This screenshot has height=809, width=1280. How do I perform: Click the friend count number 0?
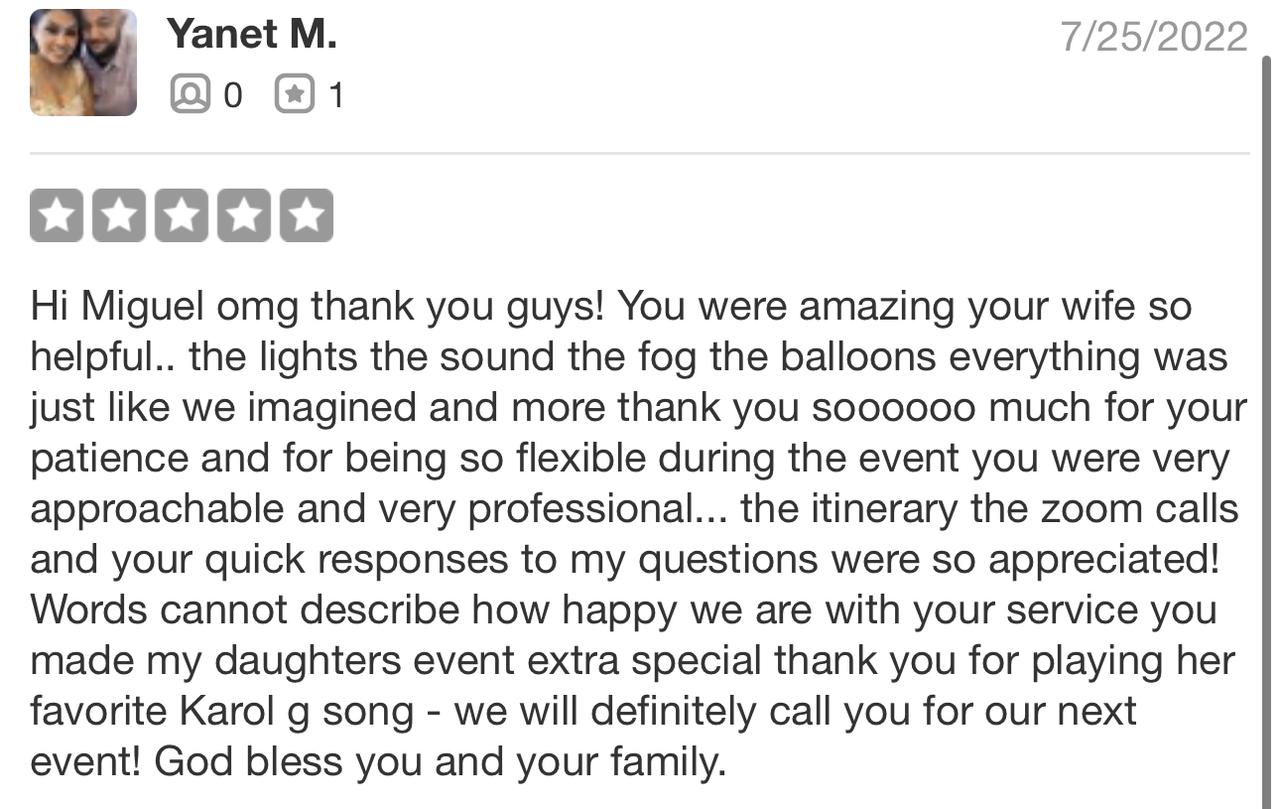(x=232, y=96)
